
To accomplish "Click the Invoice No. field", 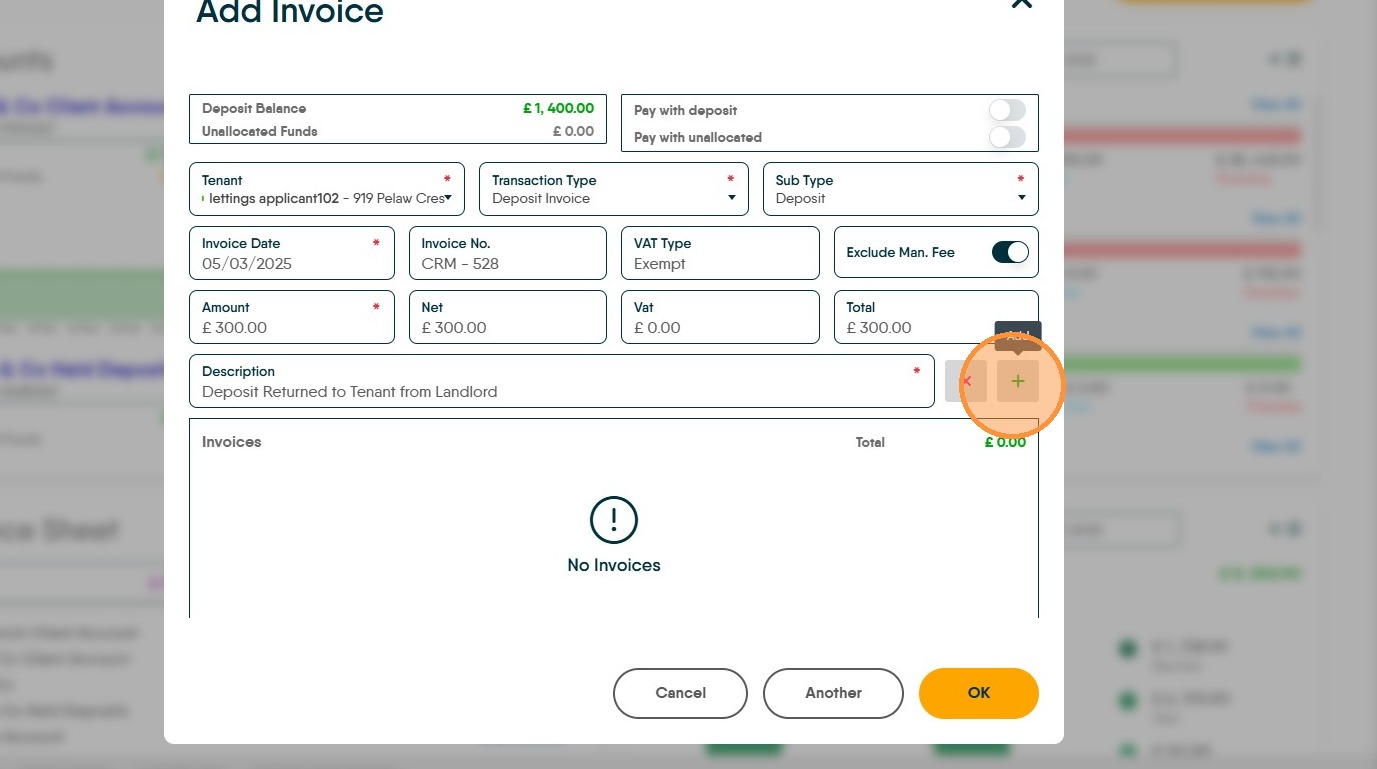I will coord(508,253).
